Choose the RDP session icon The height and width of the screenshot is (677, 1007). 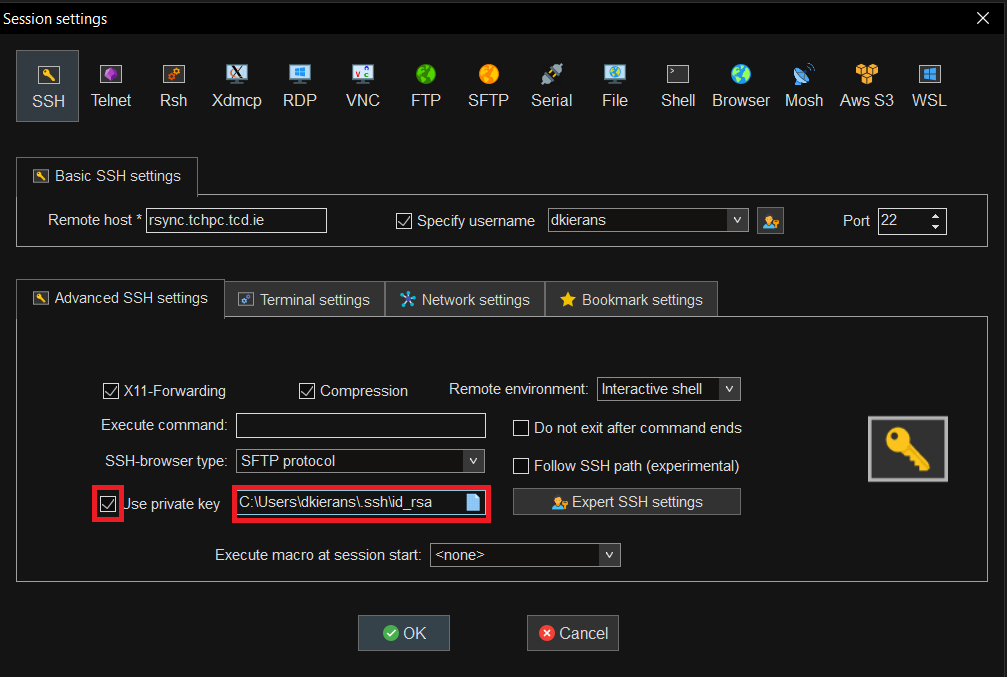[x=299, y=85]
